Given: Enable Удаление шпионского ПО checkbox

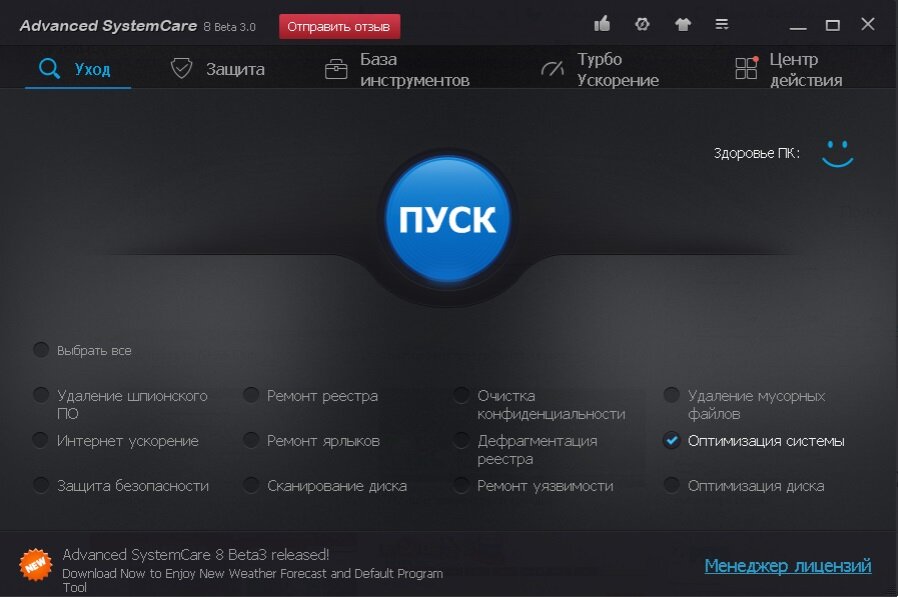Looking at the screenshot, I should pos(41,395).
